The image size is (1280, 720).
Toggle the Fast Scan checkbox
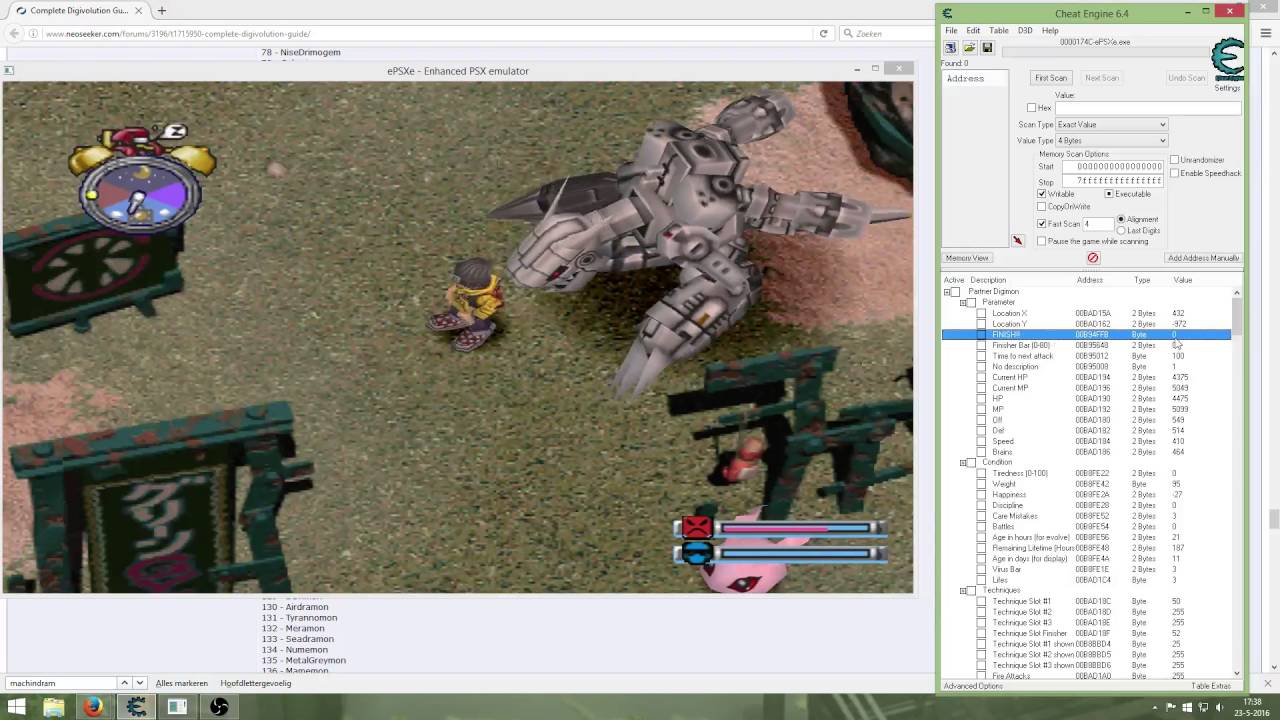[x=1041, y=224]
